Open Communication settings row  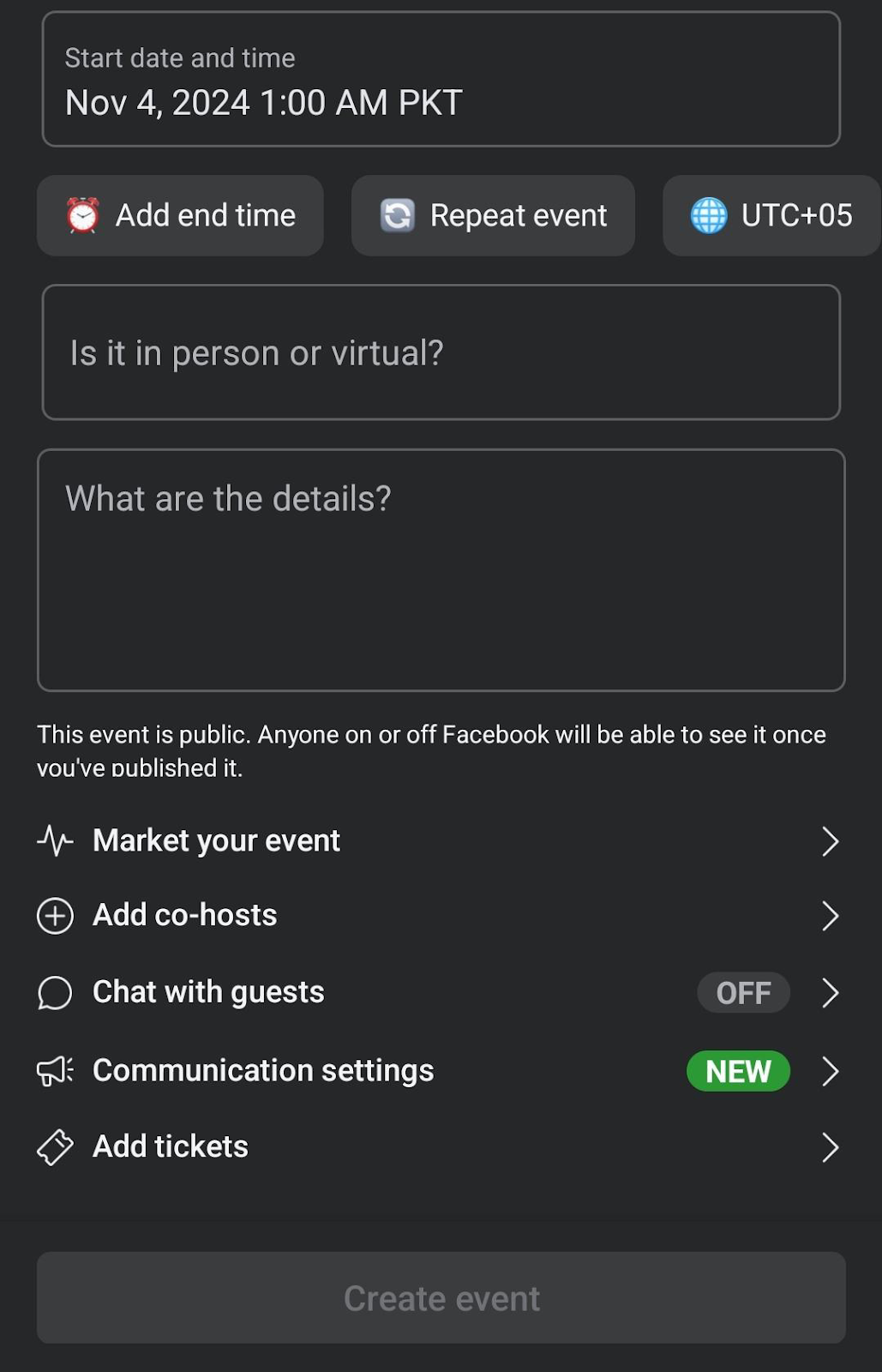[441, 1070]
